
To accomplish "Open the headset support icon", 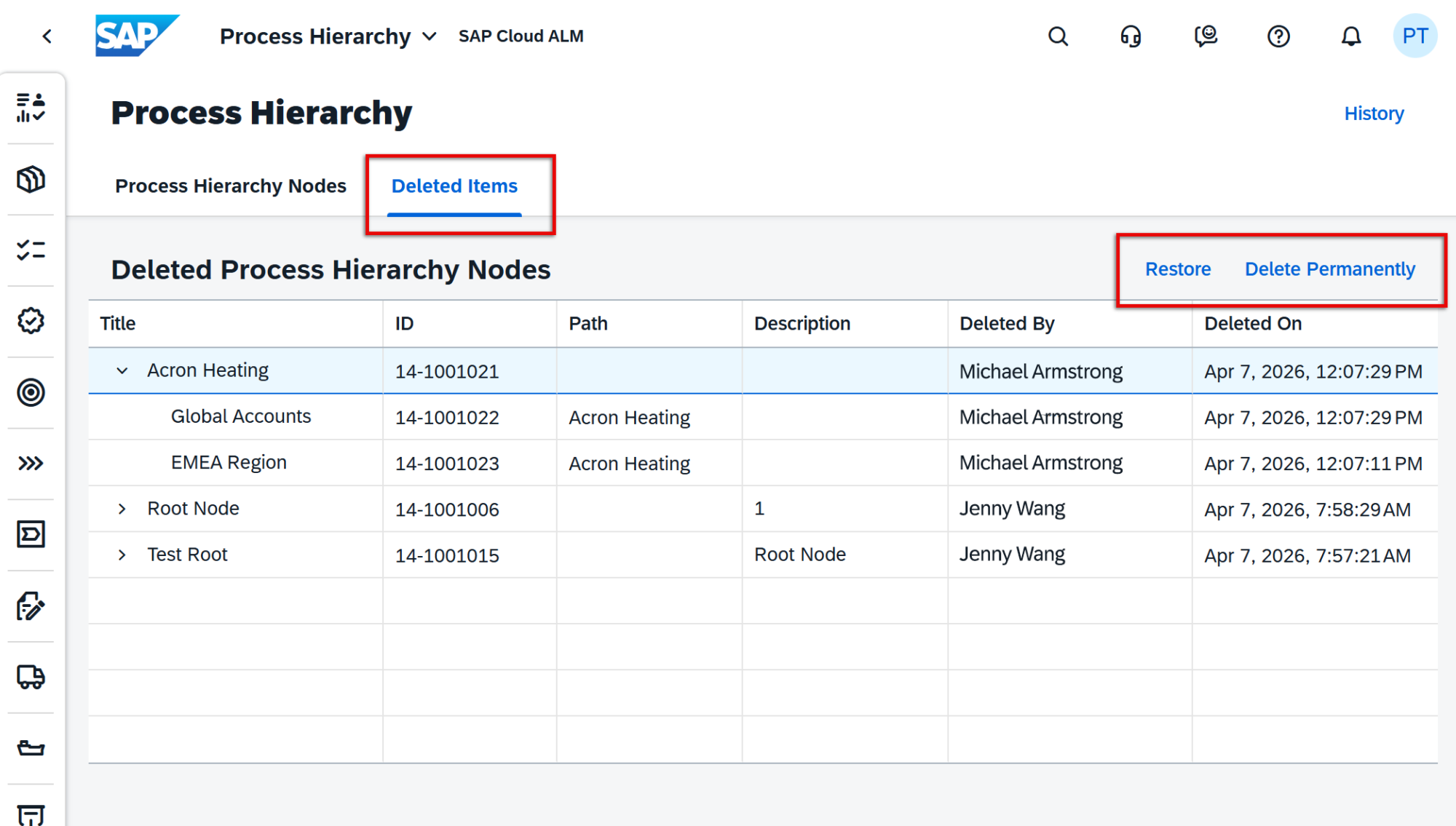I will coord(1131,36).
